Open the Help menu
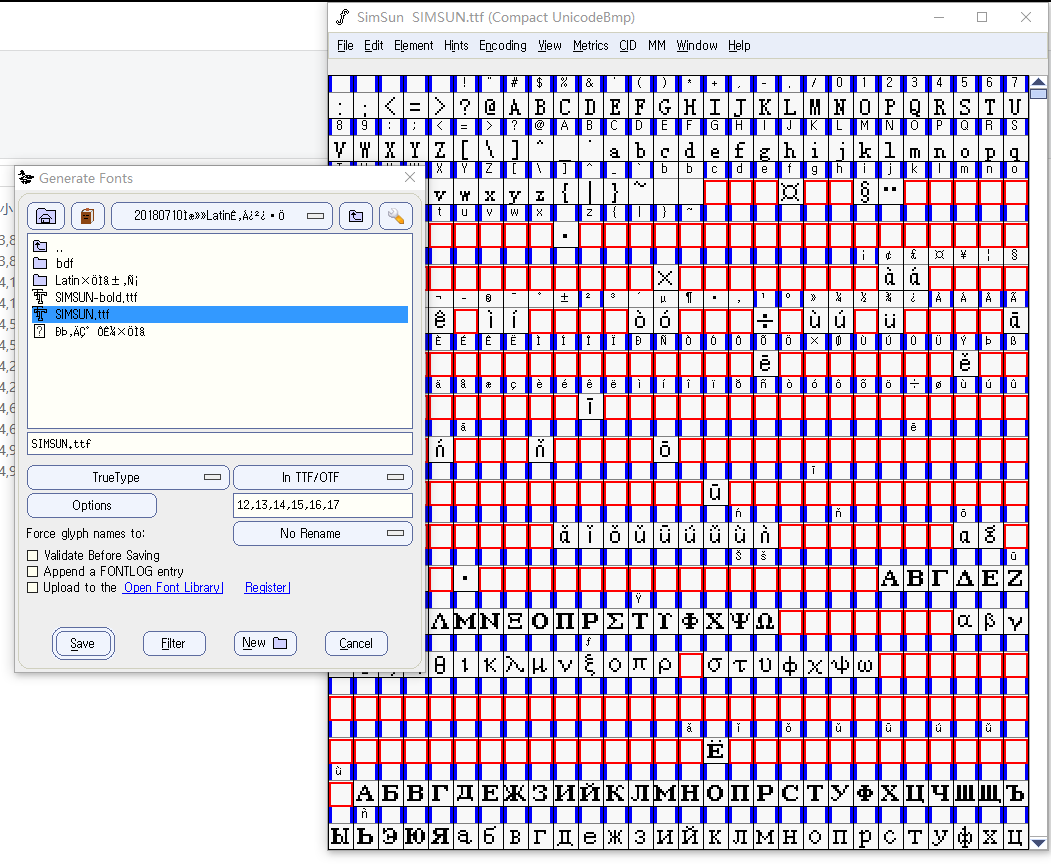This screenshot has height=868, width=1051. point(739,46)
